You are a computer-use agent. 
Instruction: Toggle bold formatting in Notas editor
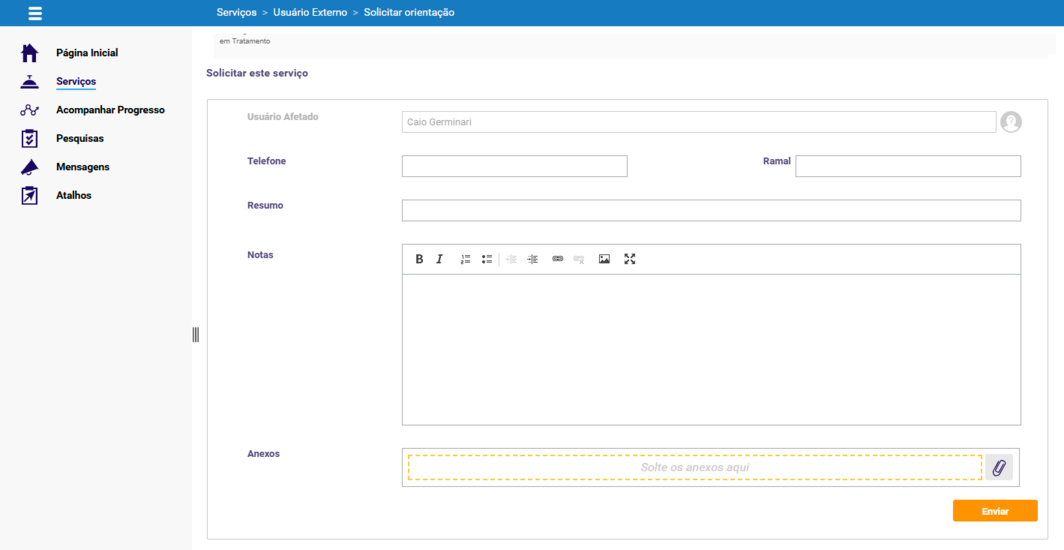[419, 259]
